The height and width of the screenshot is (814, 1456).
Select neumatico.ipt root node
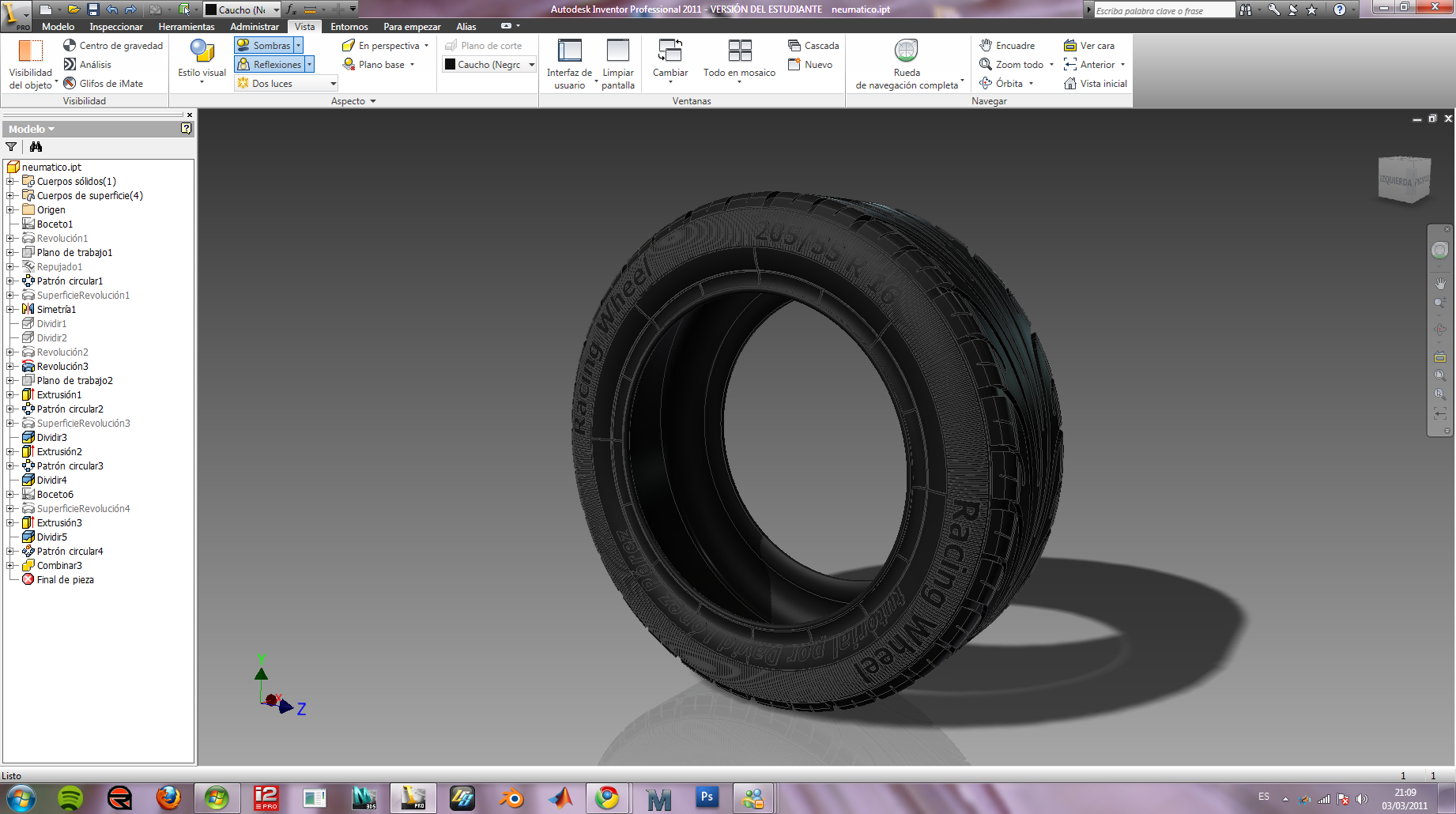[x=51, y=168]
